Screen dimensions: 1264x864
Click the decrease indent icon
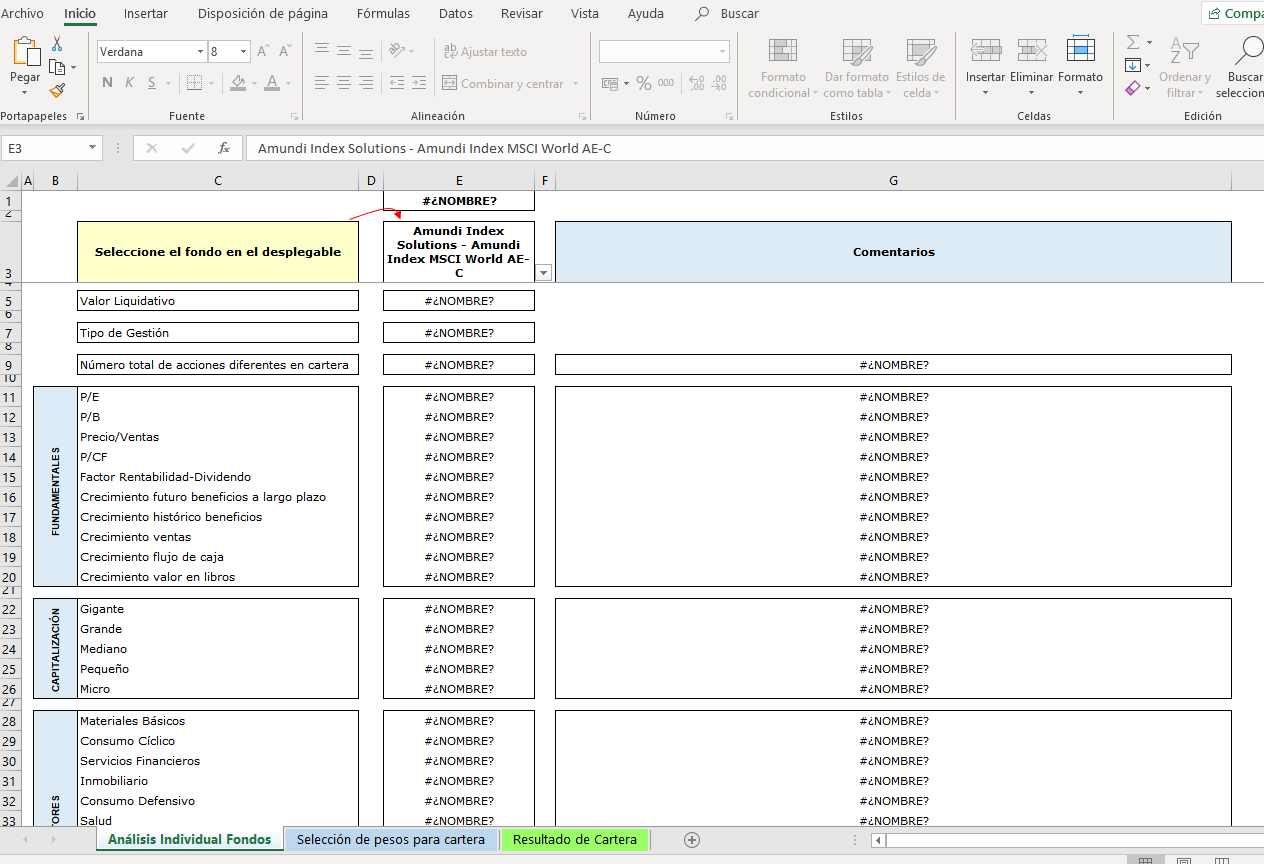[397, 83]
